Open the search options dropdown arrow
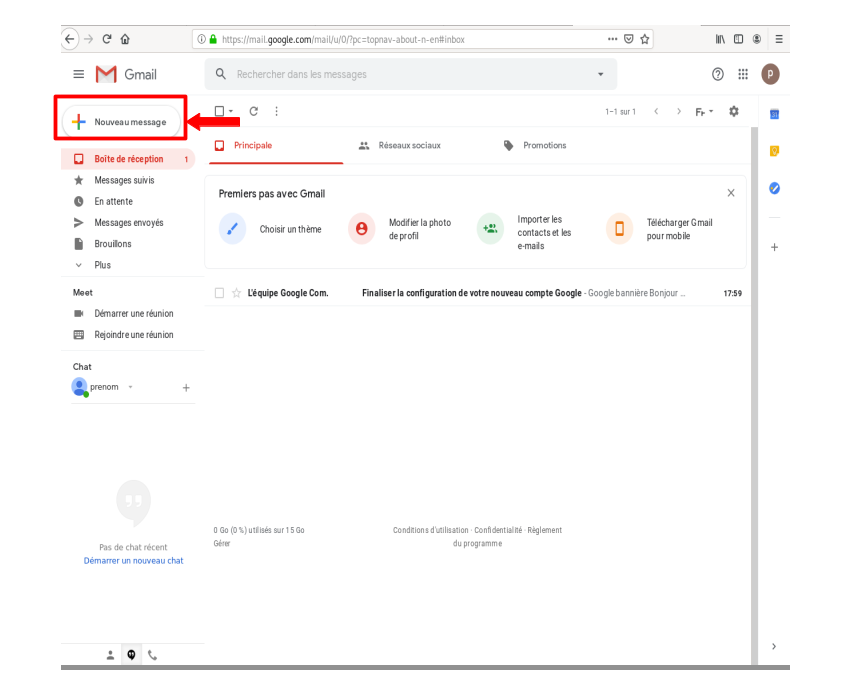Viewport: 845px width, 688px height. (599, 74)
